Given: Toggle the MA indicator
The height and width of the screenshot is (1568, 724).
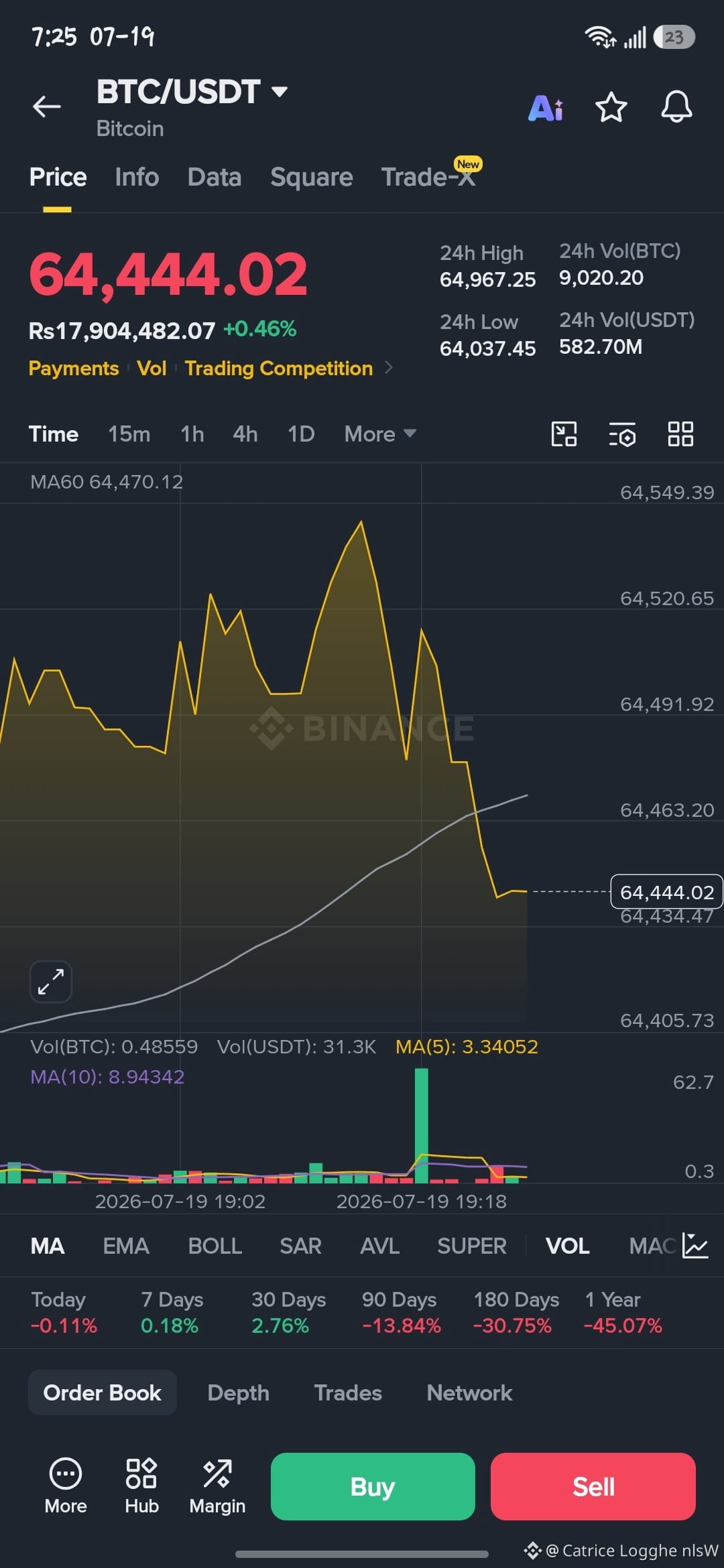Looking at the screenshot, I should 48,1246.
